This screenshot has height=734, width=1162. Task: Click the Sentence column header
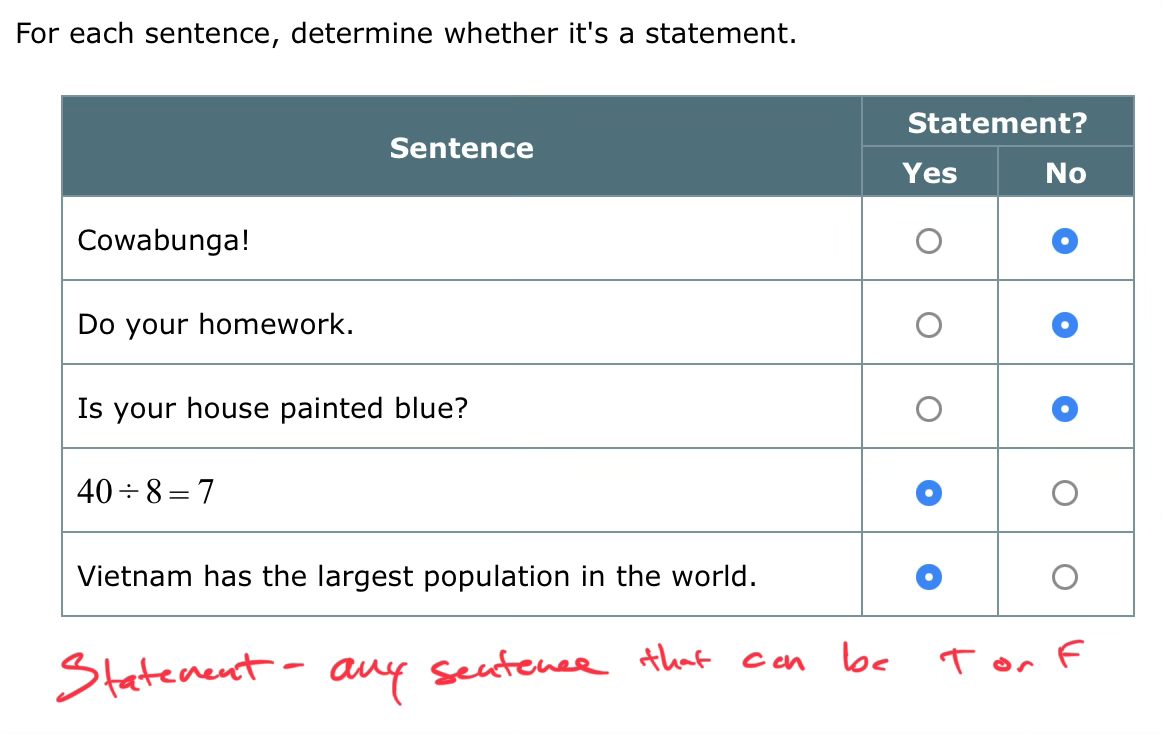point(461,148)
